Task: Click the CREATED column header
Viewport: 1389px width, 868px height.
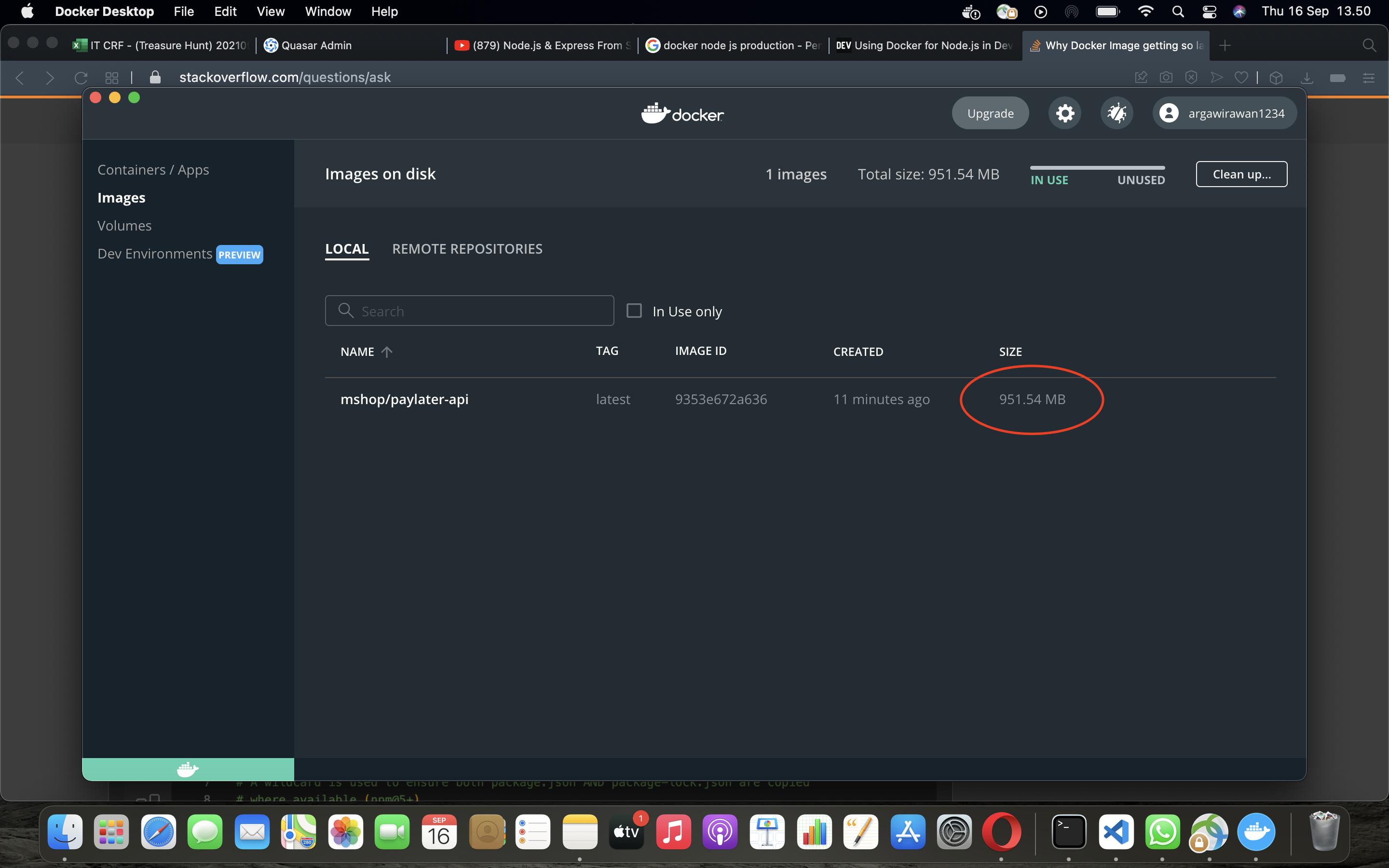Action: (x=858, y=352)
